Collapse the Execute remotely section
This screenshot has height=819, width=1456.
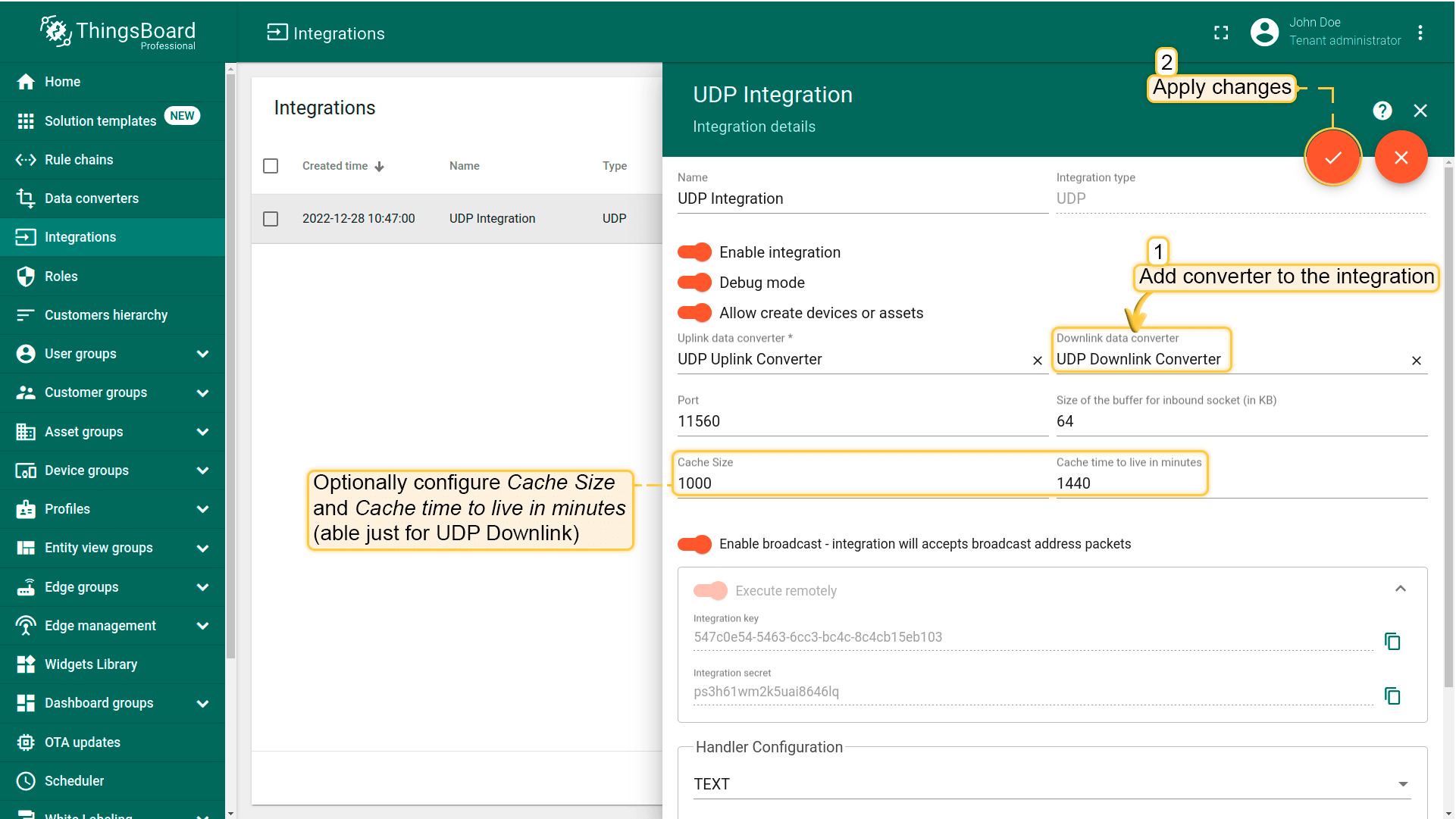pos(1401,589)
